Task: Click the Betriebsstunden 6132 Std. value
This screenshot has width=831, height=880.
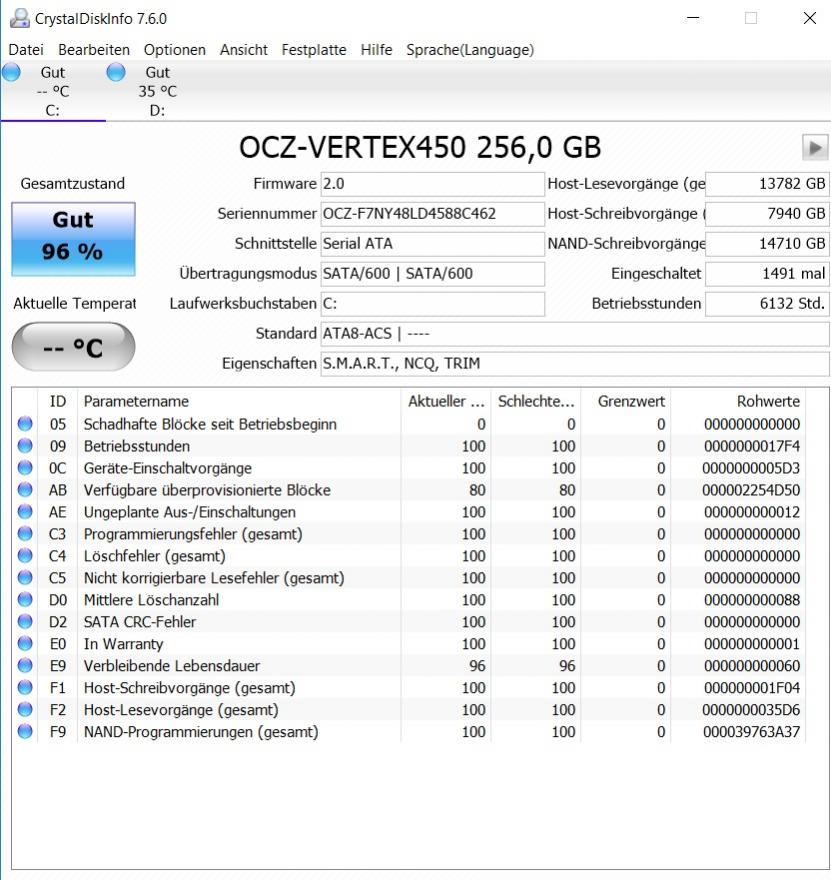Action: [x=767, y=304]
